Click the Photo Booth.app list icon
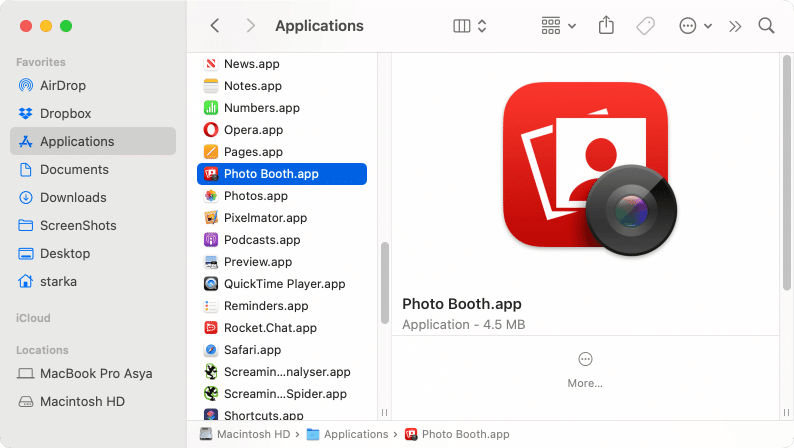The width and height of the screenshot is (794, 448). [x=211, y=174]
